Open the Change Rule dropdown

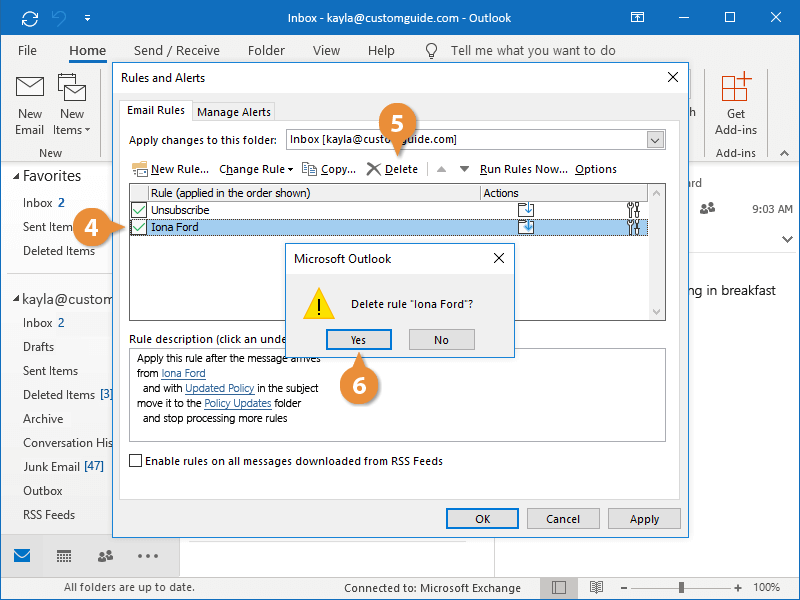pyautogui.click(x=255, y=169)
